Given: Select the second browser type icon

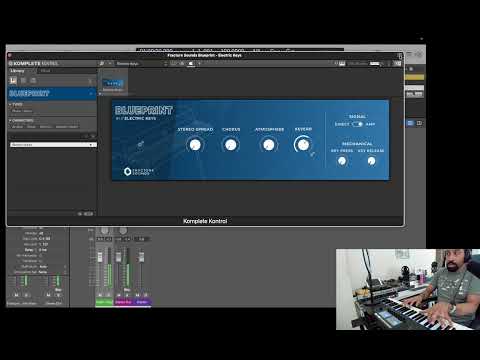Looking at the screenshot, I should [23, 80].
